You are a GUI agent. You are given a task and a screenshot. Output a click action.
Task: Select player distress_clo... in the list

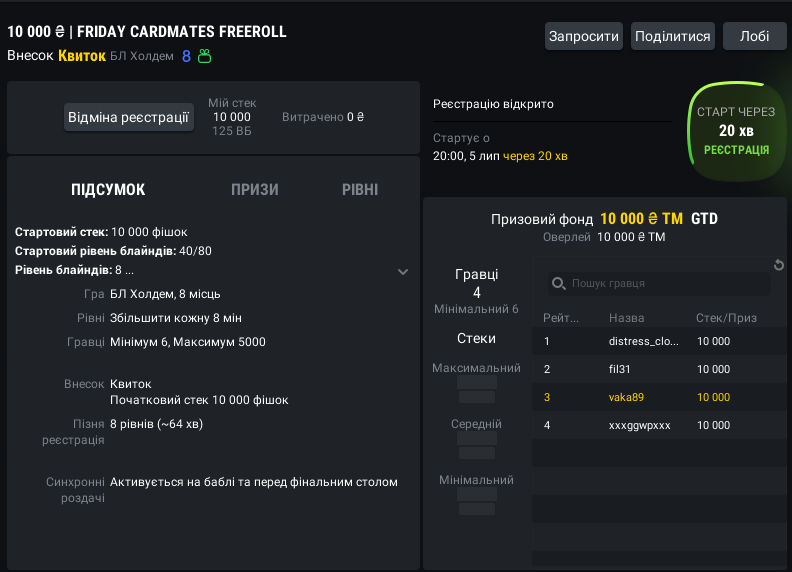[x=644, y=341]
